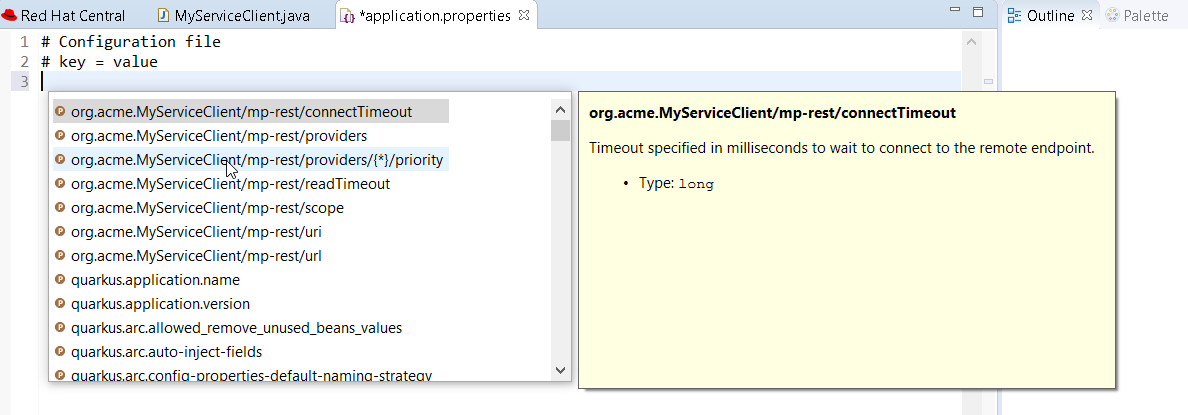Image resolution: width=1188 pixels, height=415 pixels.
Task: Open the Outline view tab
Action: point(1050,15)
